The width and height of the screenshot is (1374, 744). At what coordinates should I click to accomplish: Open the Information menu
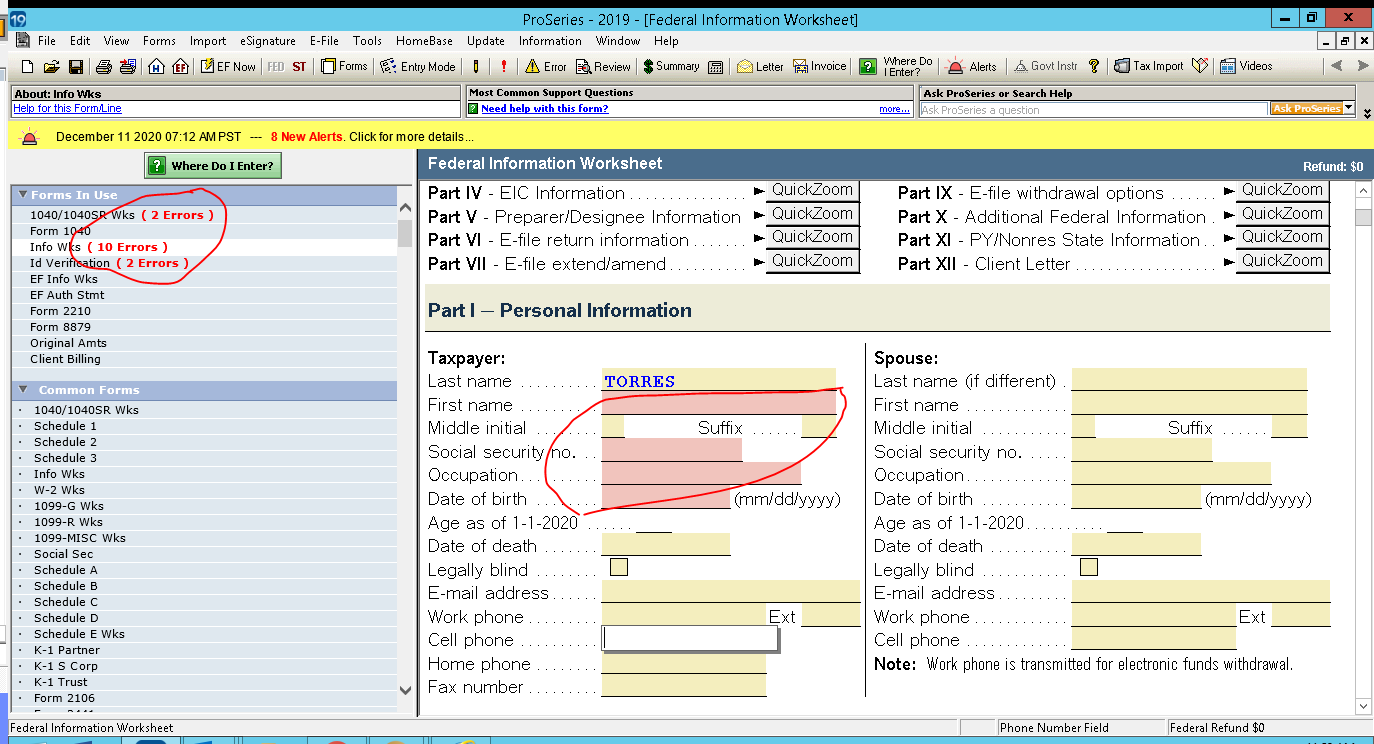pos(550,41)
